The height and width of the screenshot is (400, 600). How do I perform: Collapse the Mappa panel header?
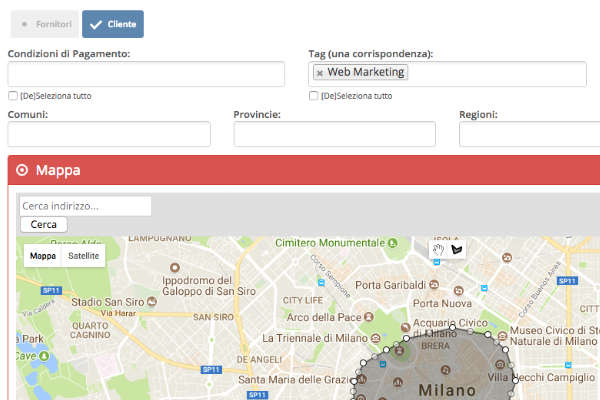(x=304, y=170)
